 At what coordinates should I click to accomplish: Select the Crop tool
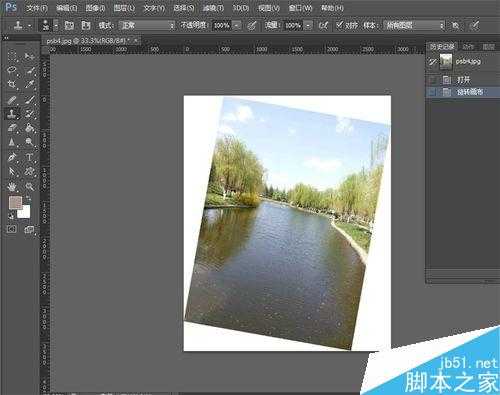pyautogui.click(x=12, y=84)
